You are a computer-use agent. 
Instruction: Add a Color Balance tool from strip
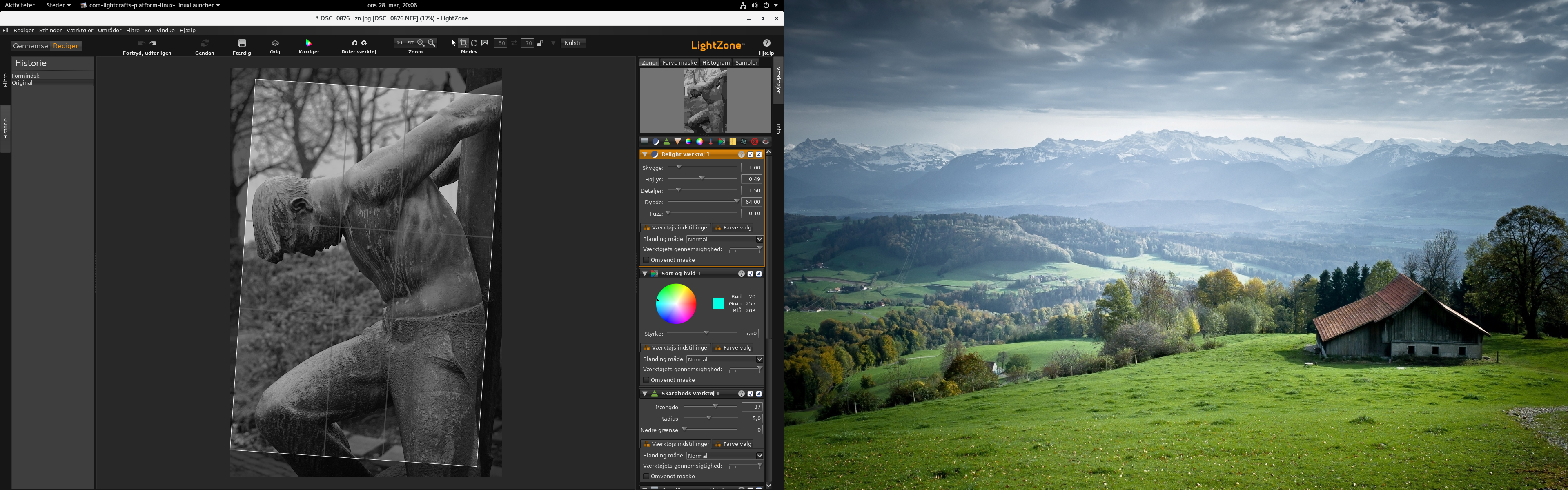pos(699,141)
